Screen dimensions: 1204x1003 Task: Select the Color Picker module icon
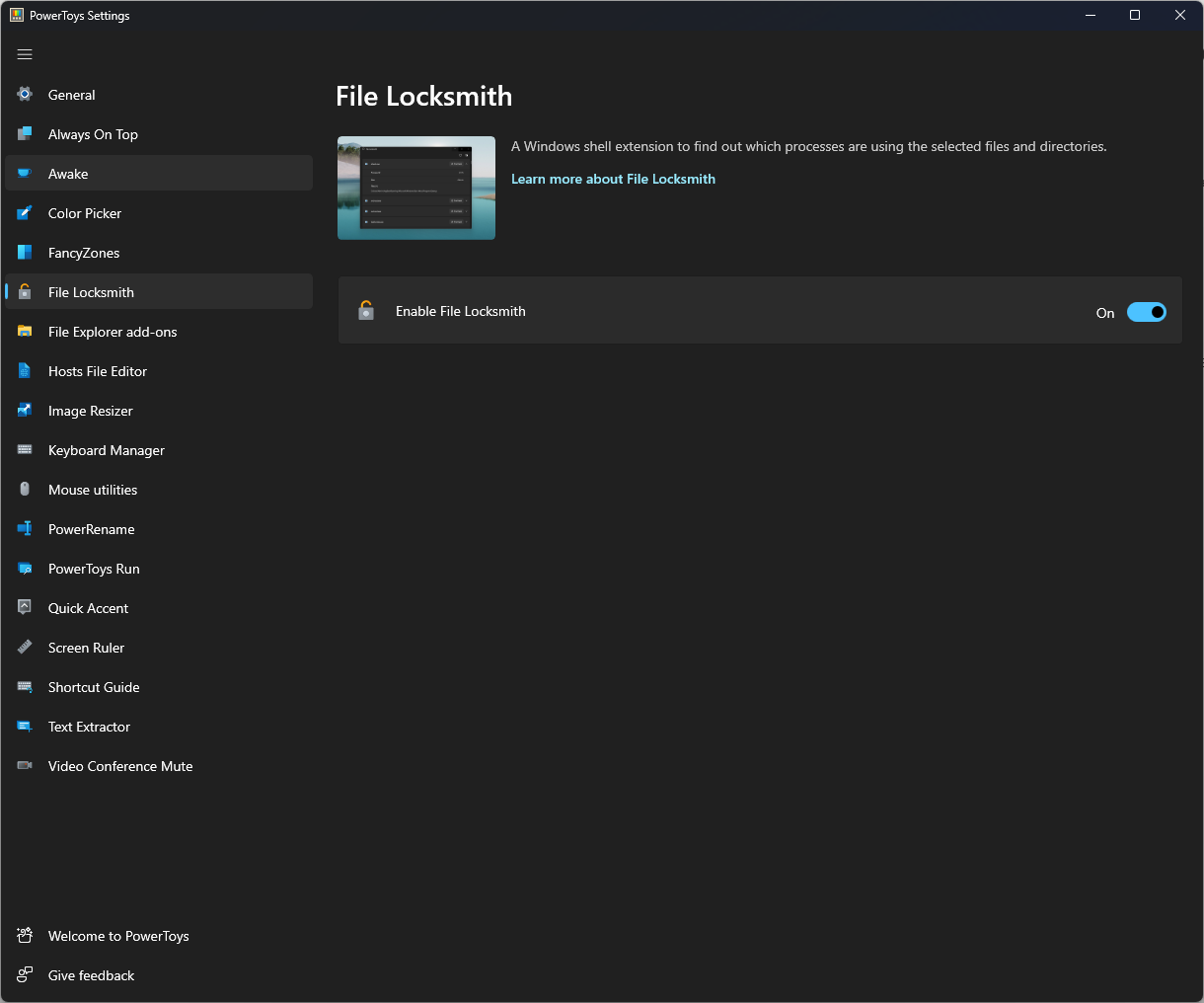pos(24,212)
